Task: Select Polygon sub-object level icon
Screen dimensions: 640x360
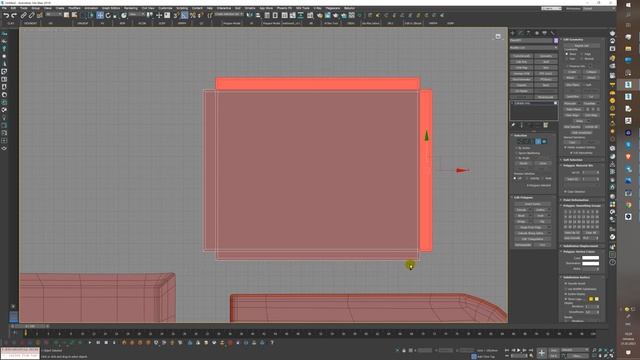Action: pos(538,141)
